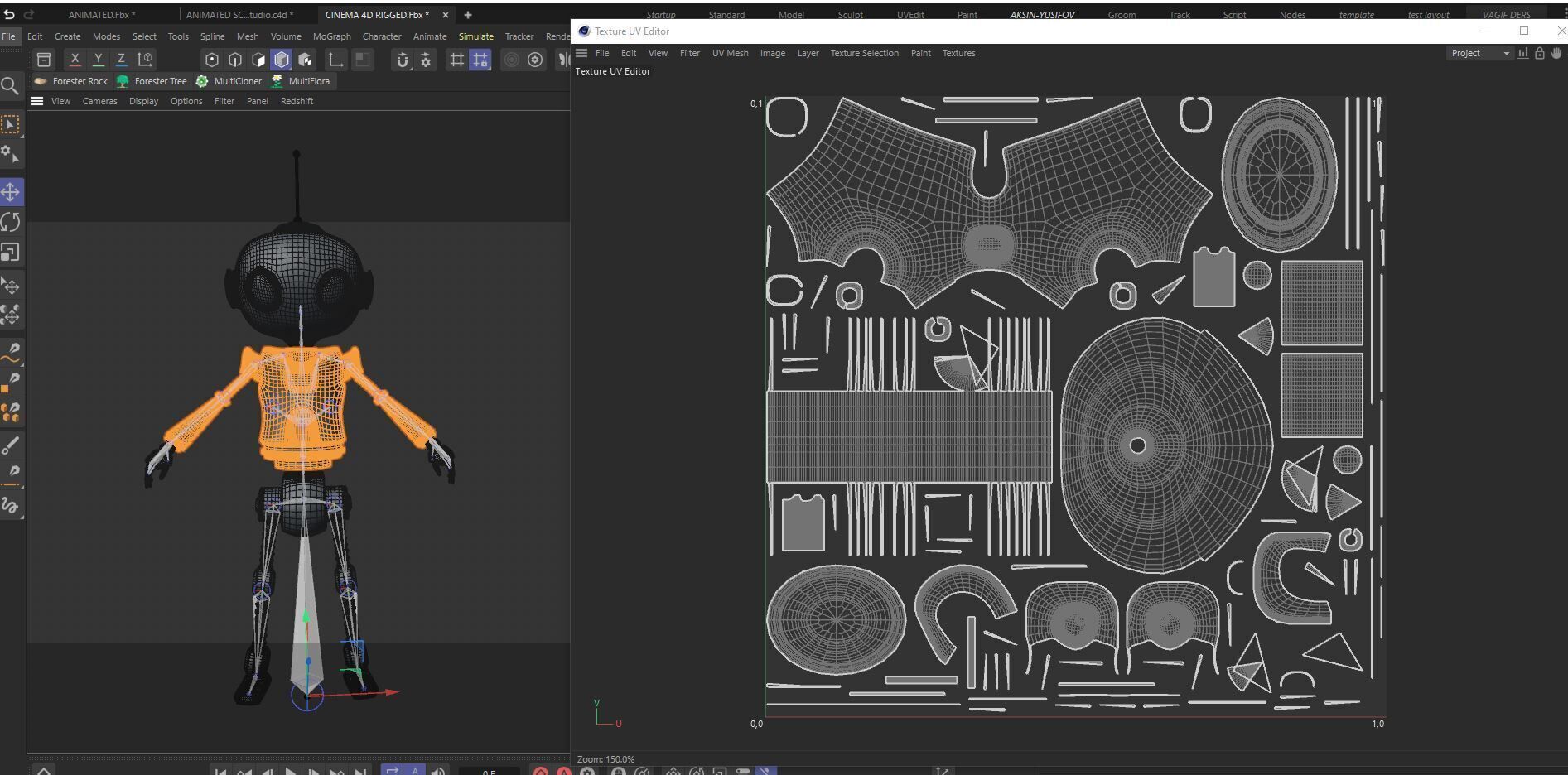Viewport: 1568px width, 775px height.
Task: Click the UV Editor graph bars icon
Action: (x=1522, y=53)
